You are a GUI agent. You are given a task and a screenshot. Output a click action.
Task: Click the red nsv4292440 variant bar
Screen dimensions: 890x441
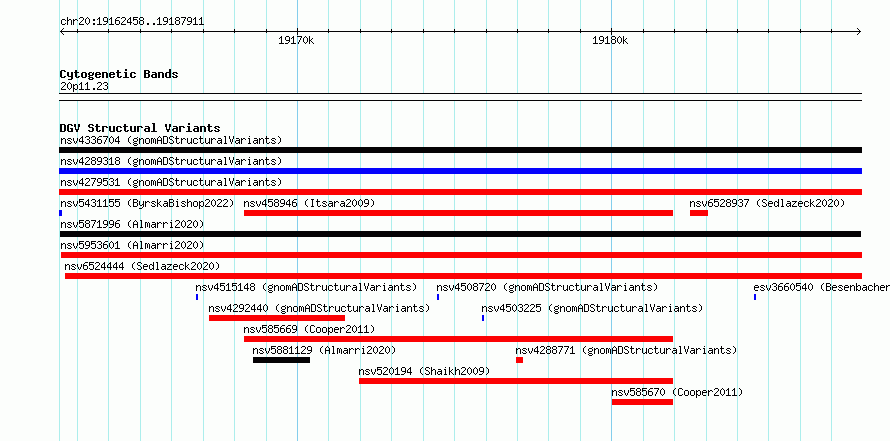(x=276, y=318)
